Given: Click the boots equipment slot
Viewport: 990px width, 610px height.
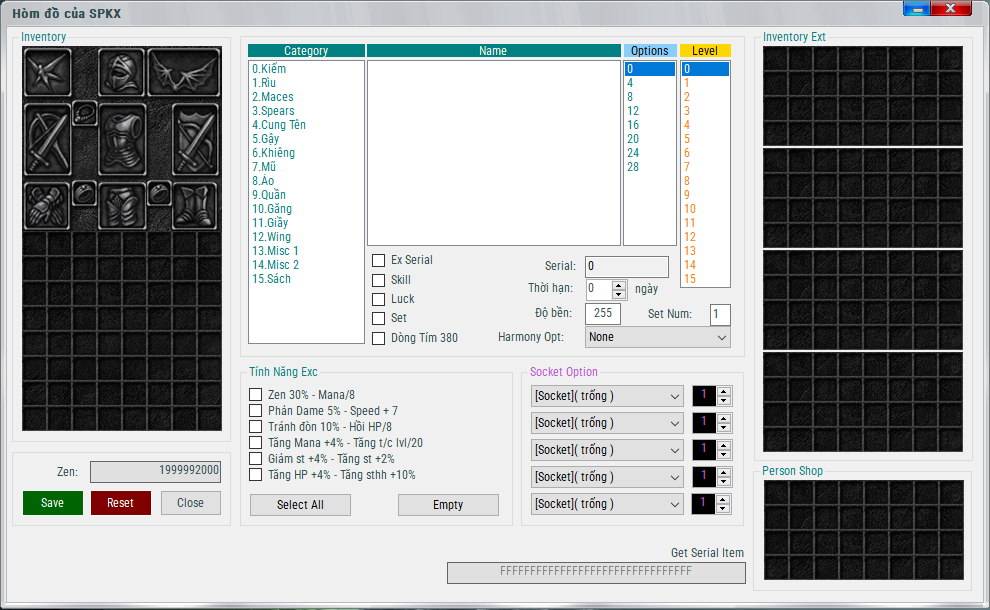Looking at the screenshot, I should [195, 205].
